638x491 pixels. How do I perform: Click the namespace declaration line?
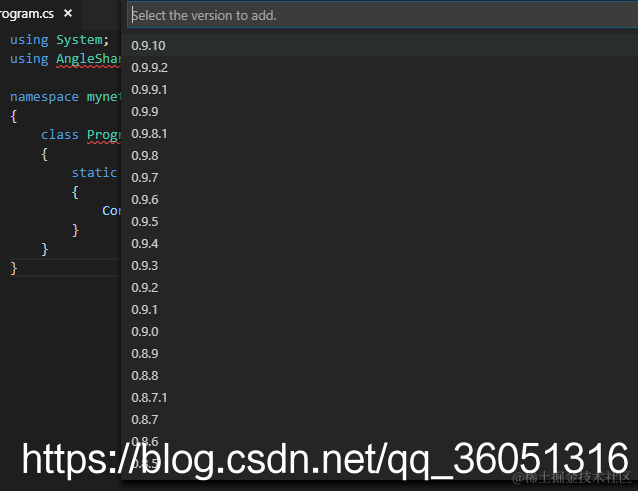coord(65,97)
